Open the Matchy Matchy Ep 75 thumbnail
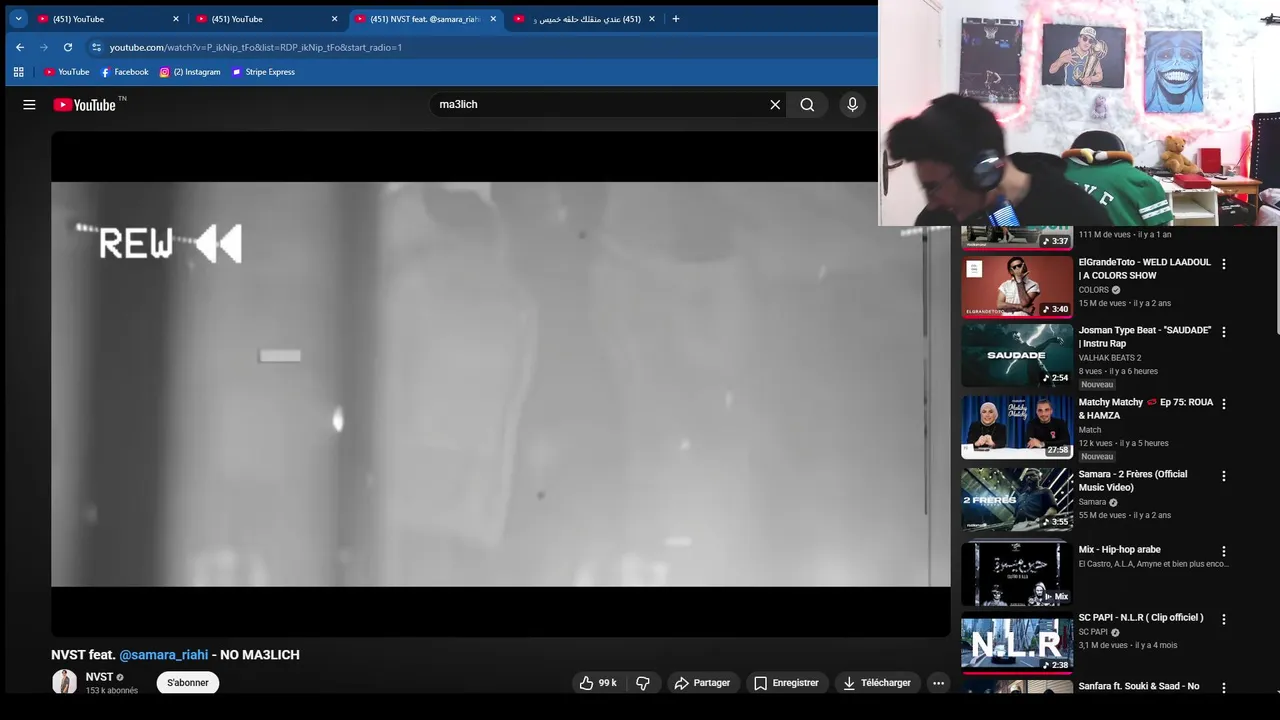 pyautogui.click(x=1017, y=427)
